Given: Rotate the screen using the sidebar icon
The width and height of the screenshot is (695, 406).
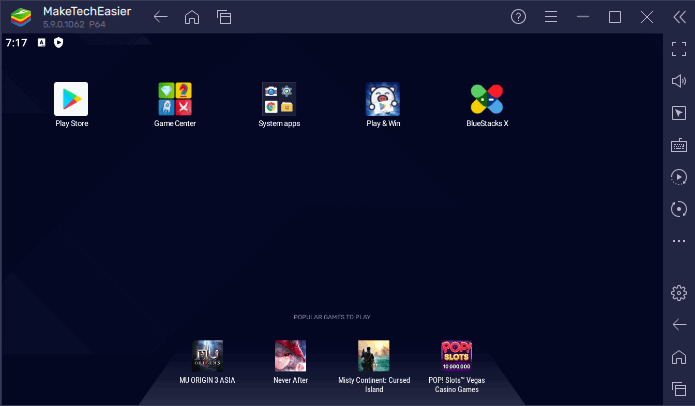Looking at the screenshot, I should pos(679,209).
